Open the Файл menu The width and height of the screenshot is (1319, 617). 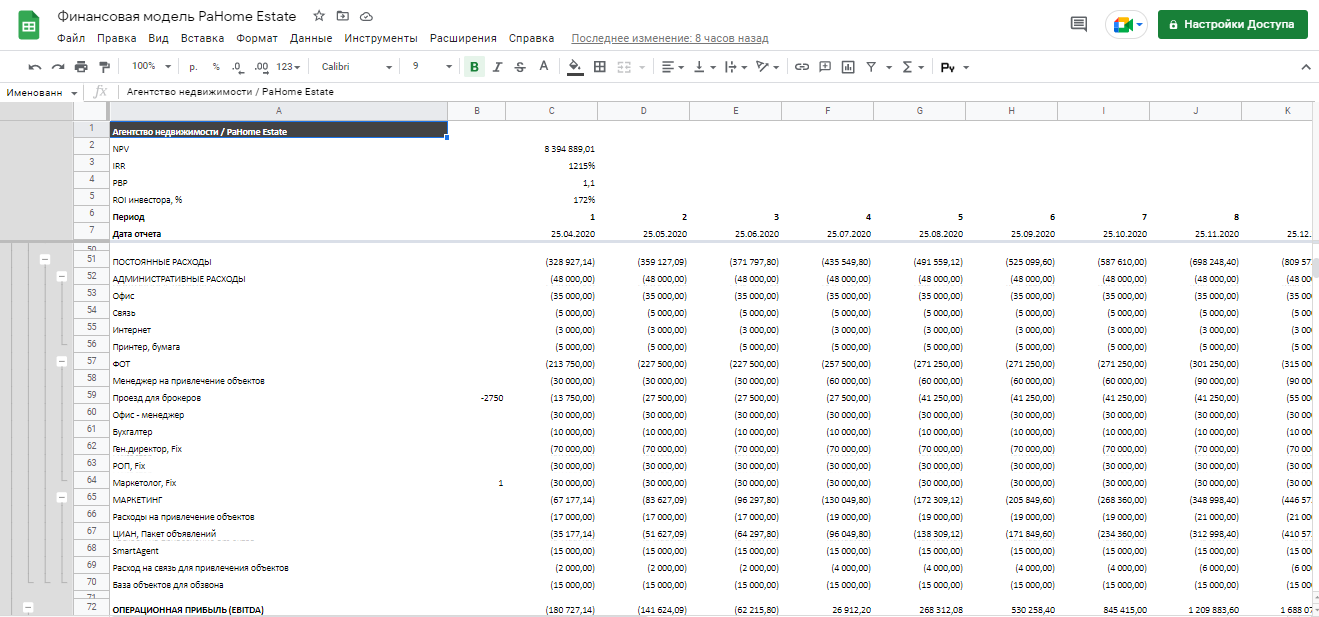(x=71, y=38)
